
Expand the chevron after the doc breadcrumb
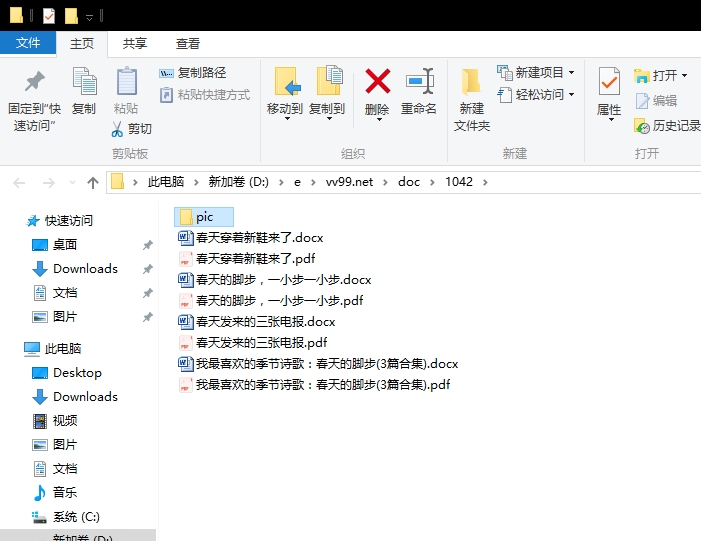tap(432, 182)
